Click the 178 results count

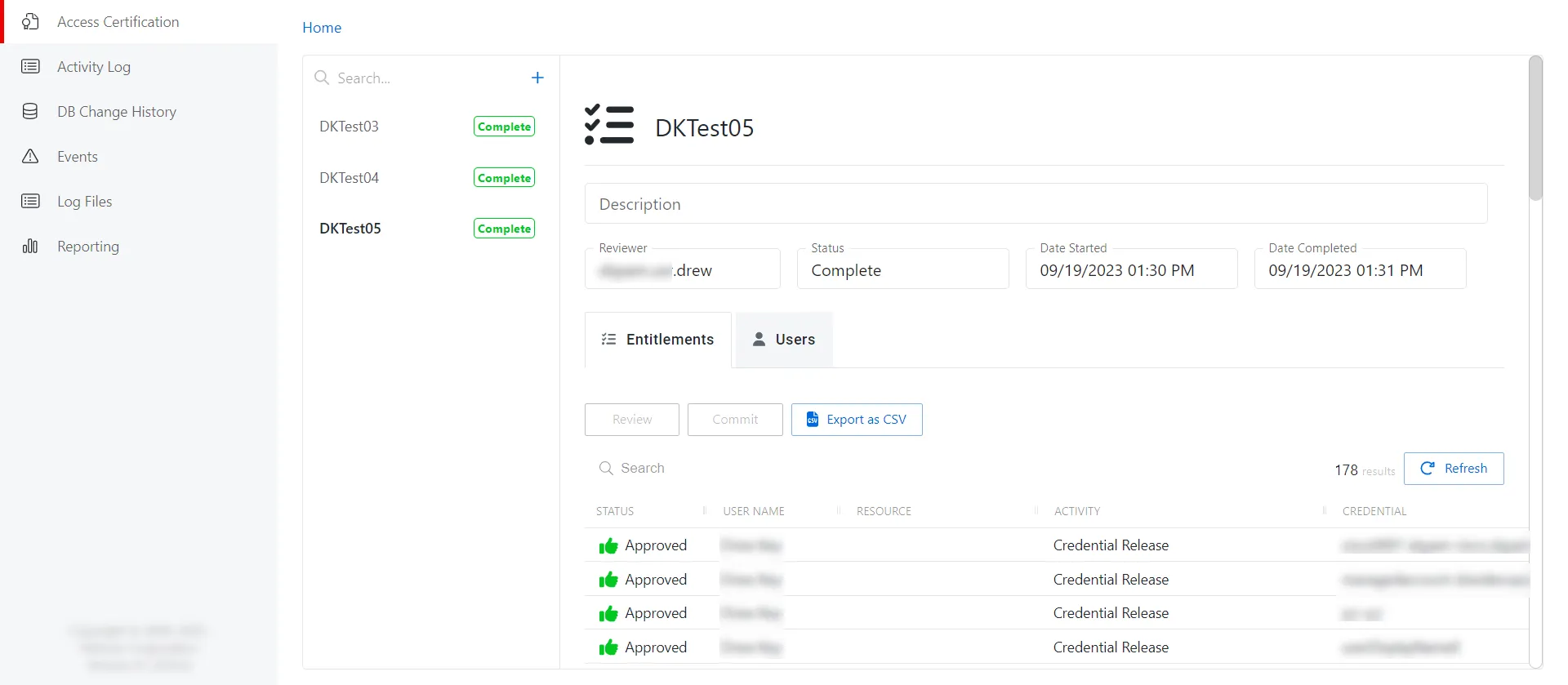click(1365, 470)
